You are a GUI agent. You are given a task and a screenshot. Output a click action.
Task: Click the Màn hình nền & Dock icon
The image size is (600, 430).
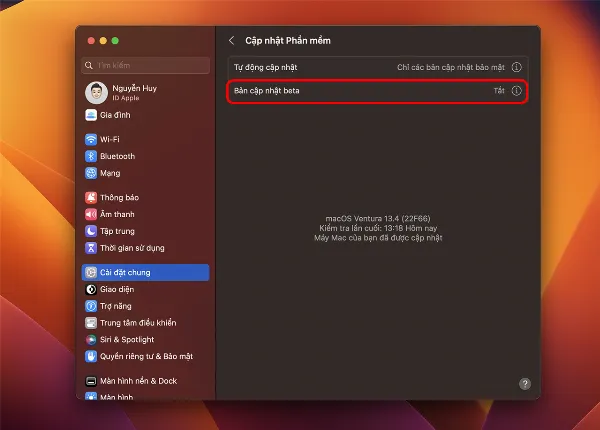[x=91, y=381]
